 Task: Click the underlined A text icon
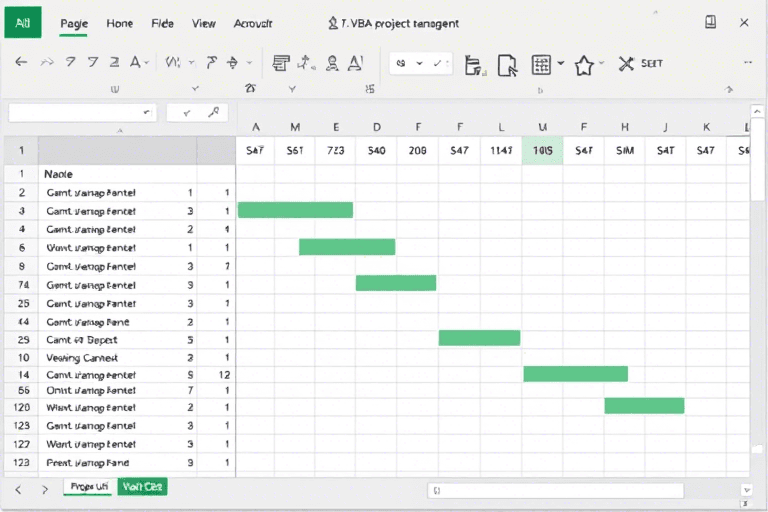(354, 63)
